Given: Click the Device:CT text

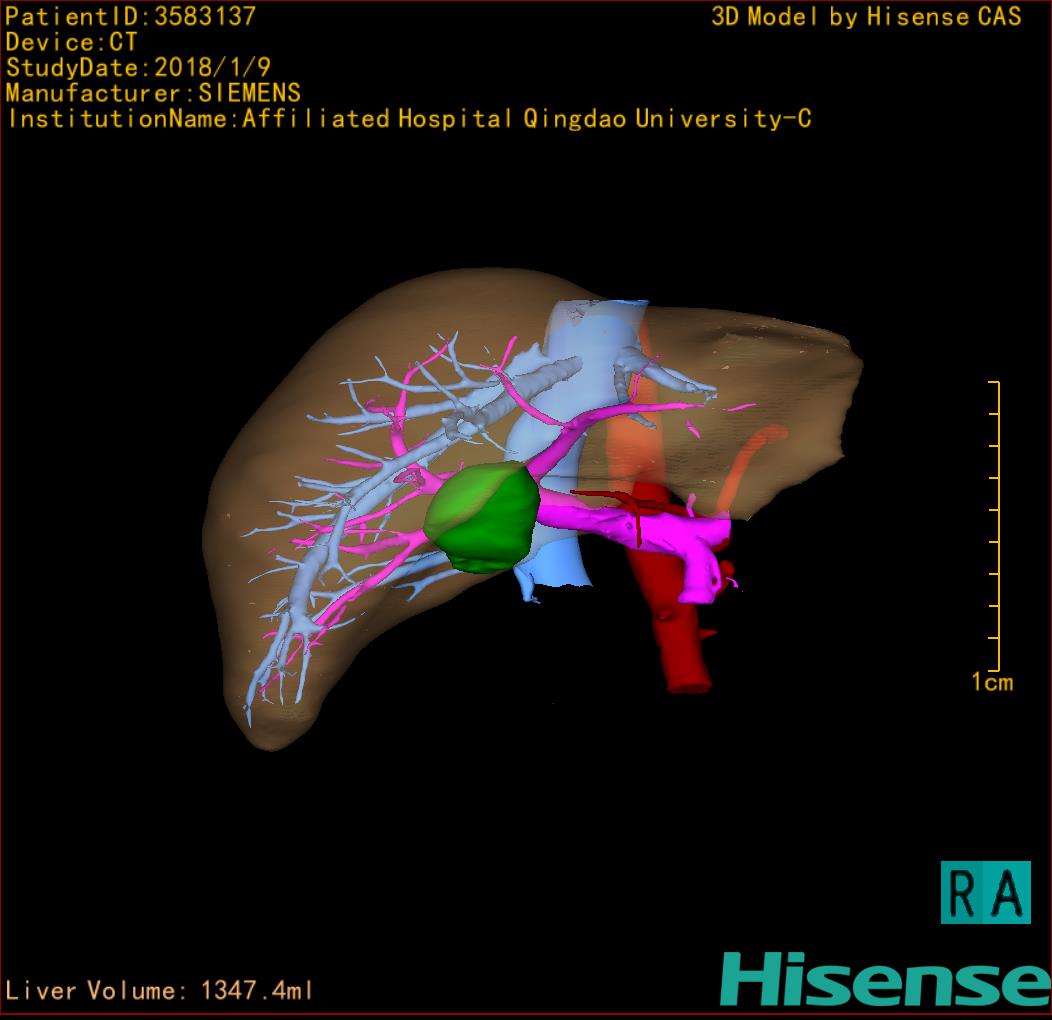Looking at the screenshot, I should (x=71, y=42).
